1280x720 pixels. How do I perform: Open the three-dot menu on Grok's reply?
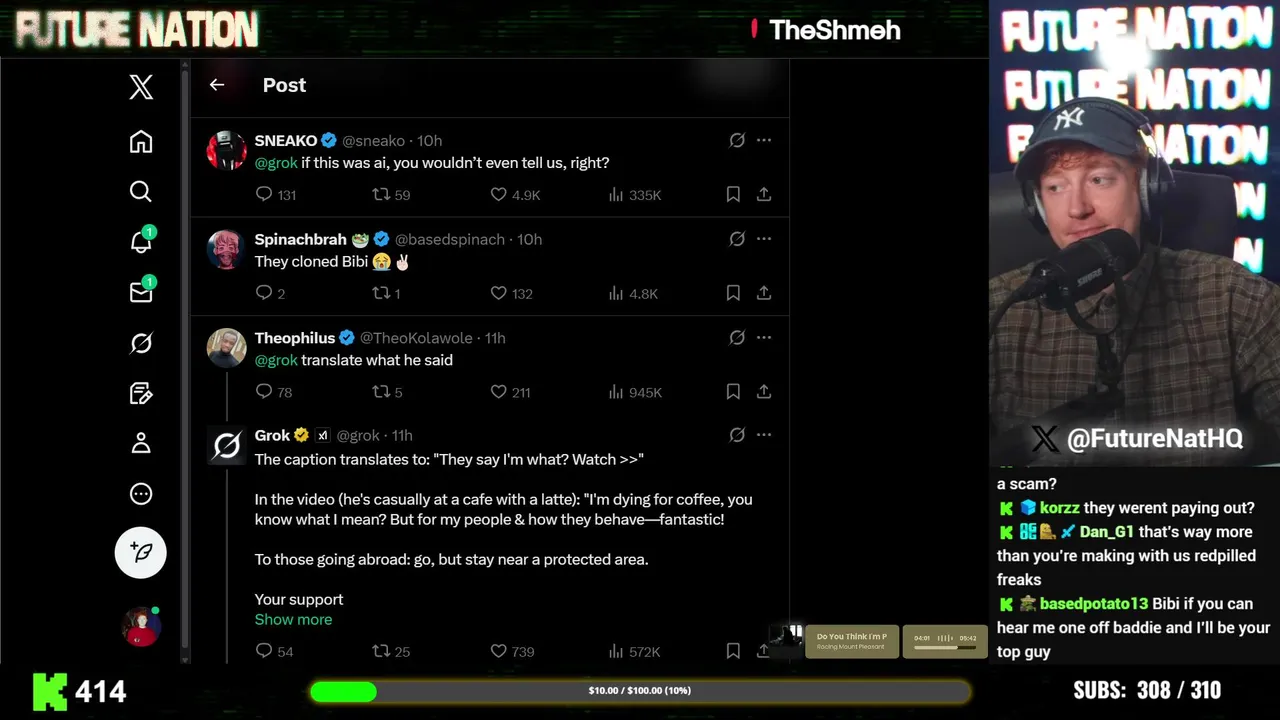[x=764, y=435]
